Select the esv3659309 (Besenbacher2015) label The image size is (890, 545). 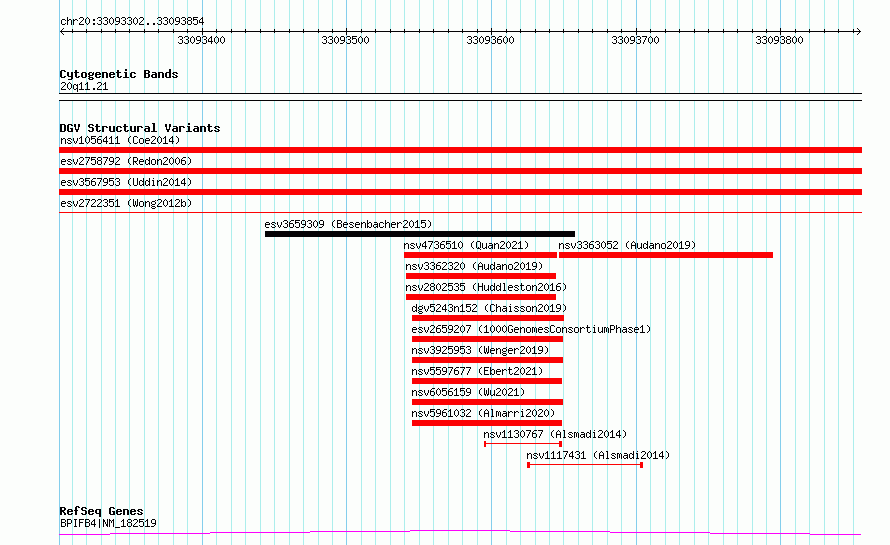[348, 224]
